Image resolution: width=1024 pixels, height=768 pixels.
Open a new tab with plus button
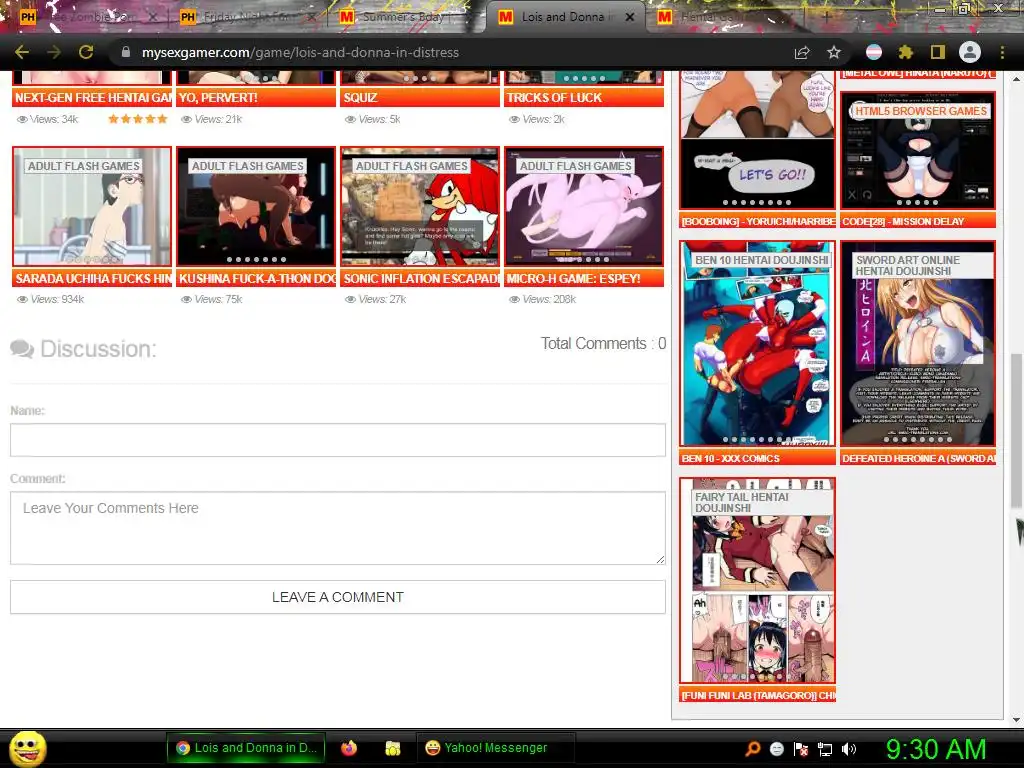(826, 17)
